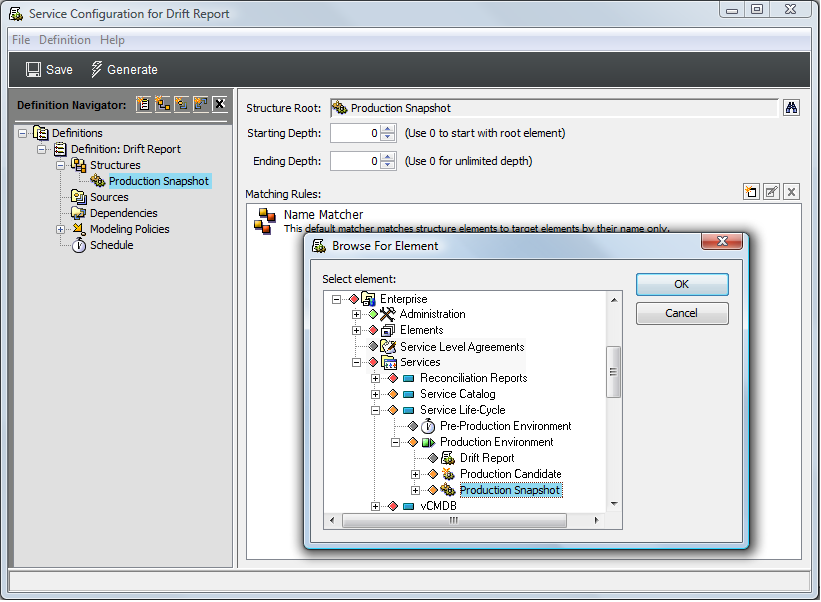Select Sources in the navigator tree
Screen dimensions: 821x602
pyautogui.click(x=109, y=197)
